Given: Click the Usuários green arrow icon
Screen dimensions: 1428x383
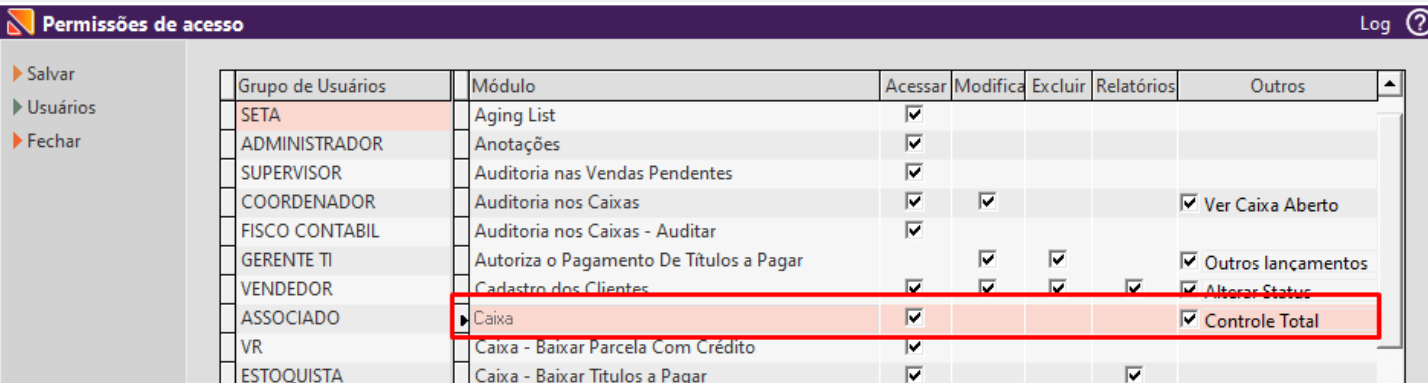Looking at the screenshot, I should click(x=18, y=107).
